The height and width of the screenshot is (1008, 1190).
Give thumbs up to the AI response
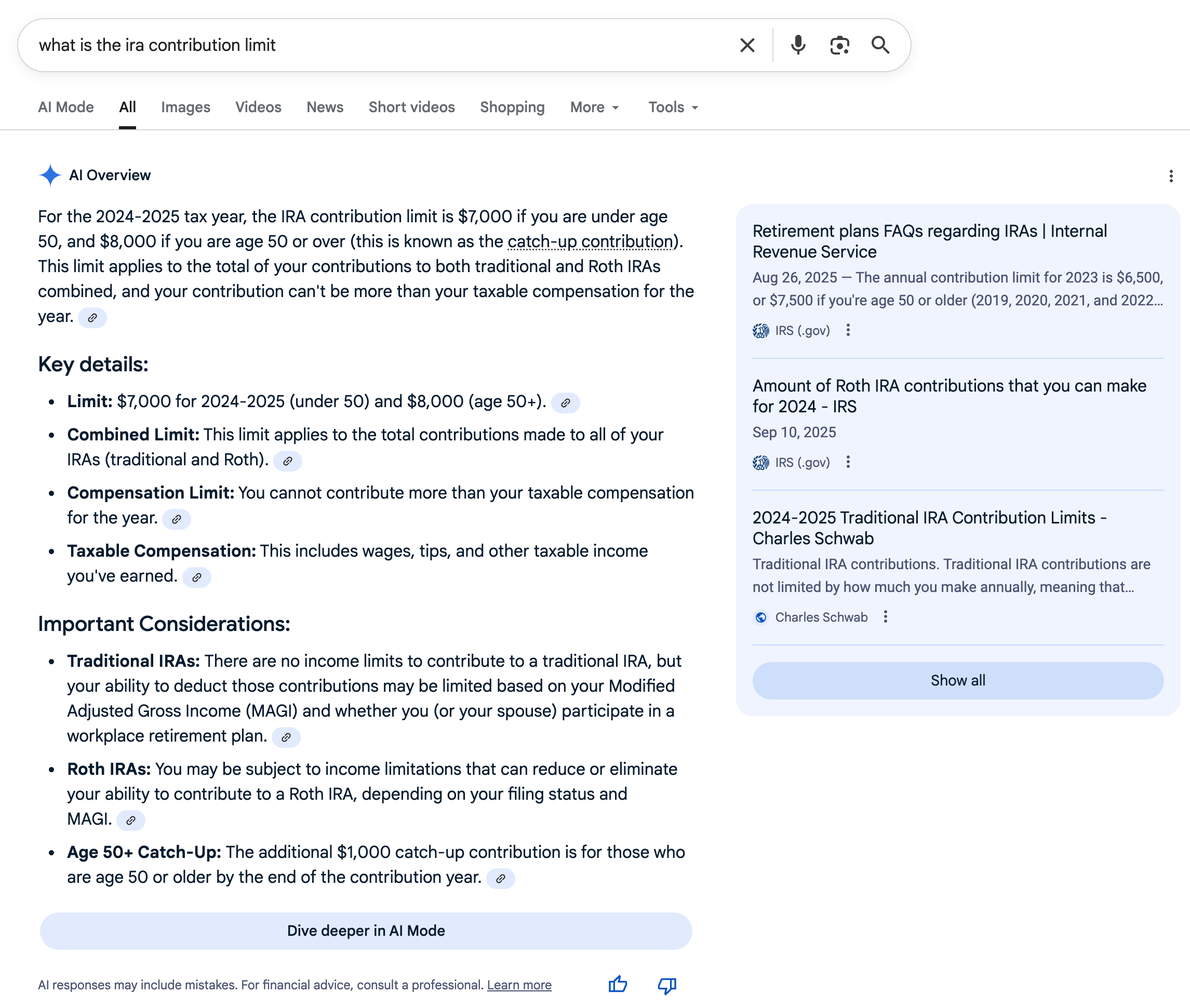pyautogui.click(x=617, y=984)
